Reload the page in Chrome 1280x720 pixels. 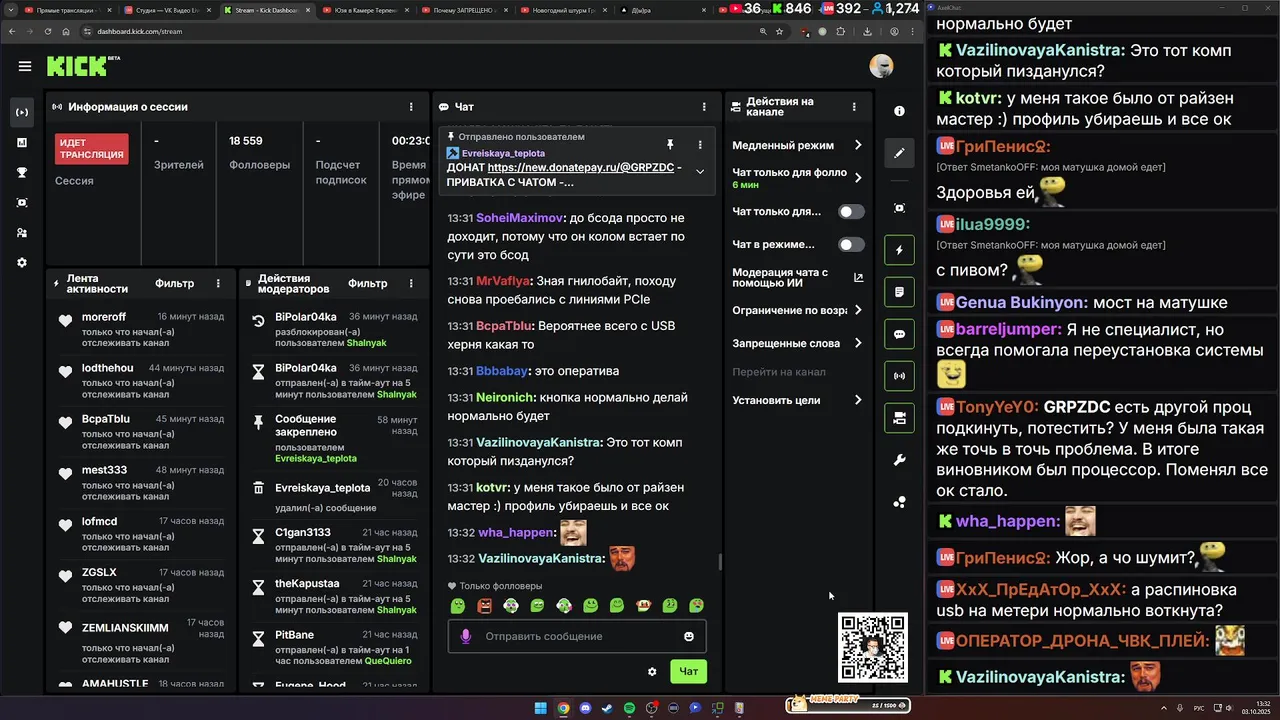(47, 31)
